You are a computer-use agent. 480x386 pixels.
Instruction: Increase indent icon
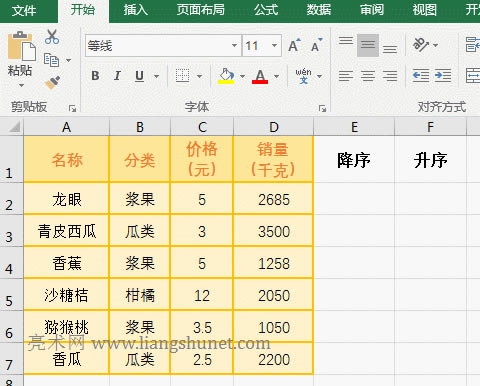pos(443,76)
